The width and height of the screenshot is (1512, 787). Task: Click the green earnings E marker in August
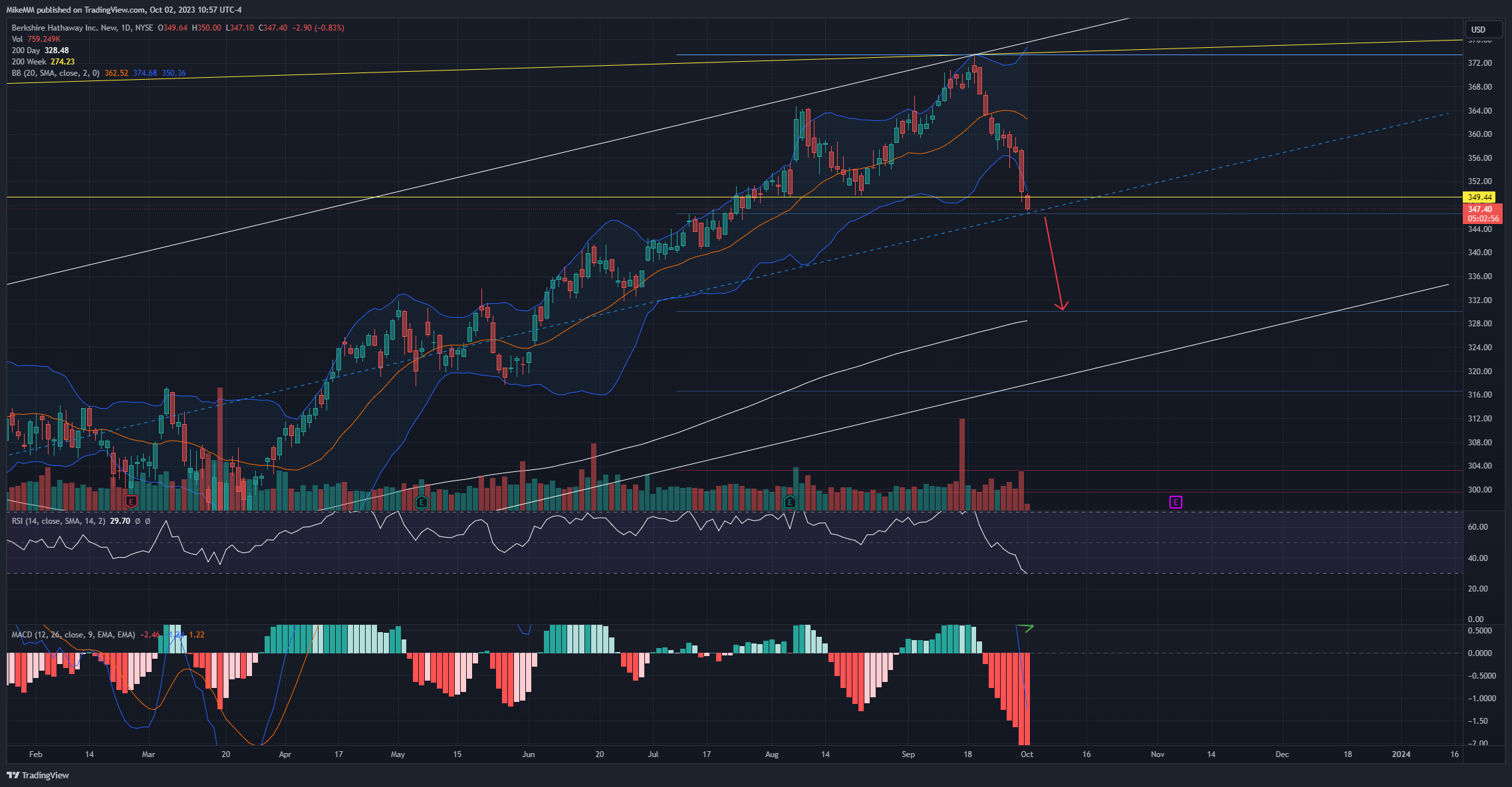[x=790, y=502]
